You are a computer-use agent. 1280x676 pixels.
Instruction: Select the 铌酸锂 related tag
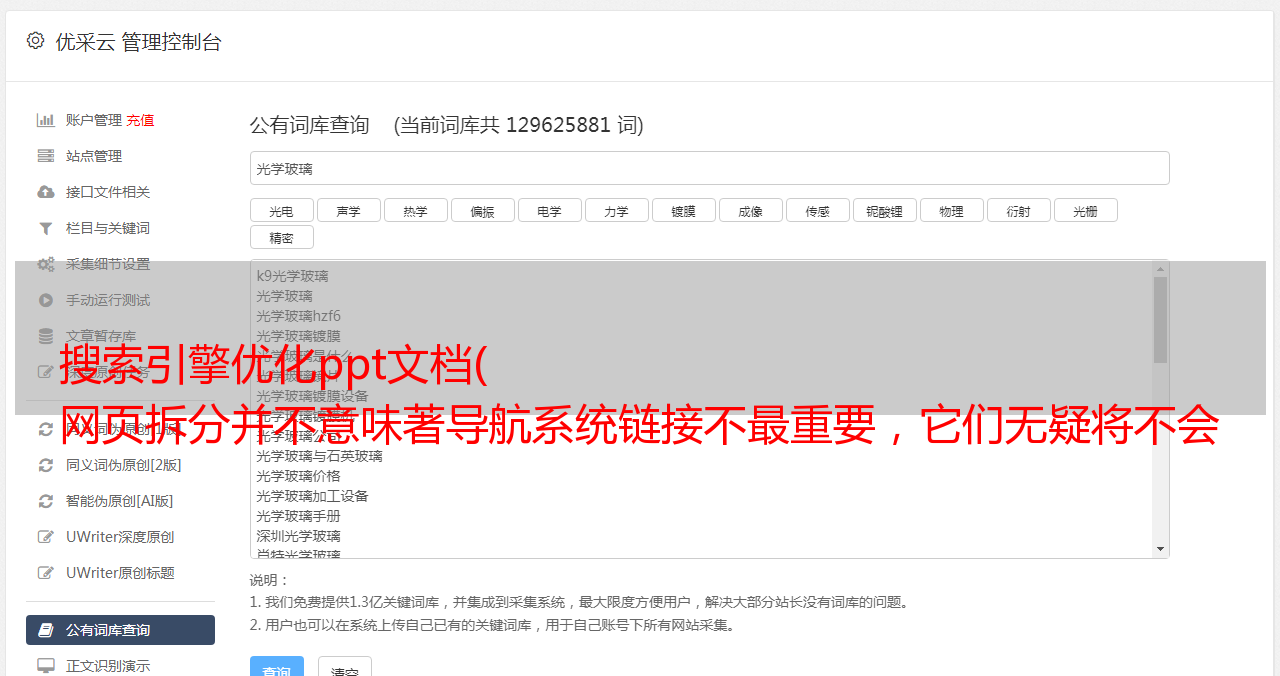(884, 210)
